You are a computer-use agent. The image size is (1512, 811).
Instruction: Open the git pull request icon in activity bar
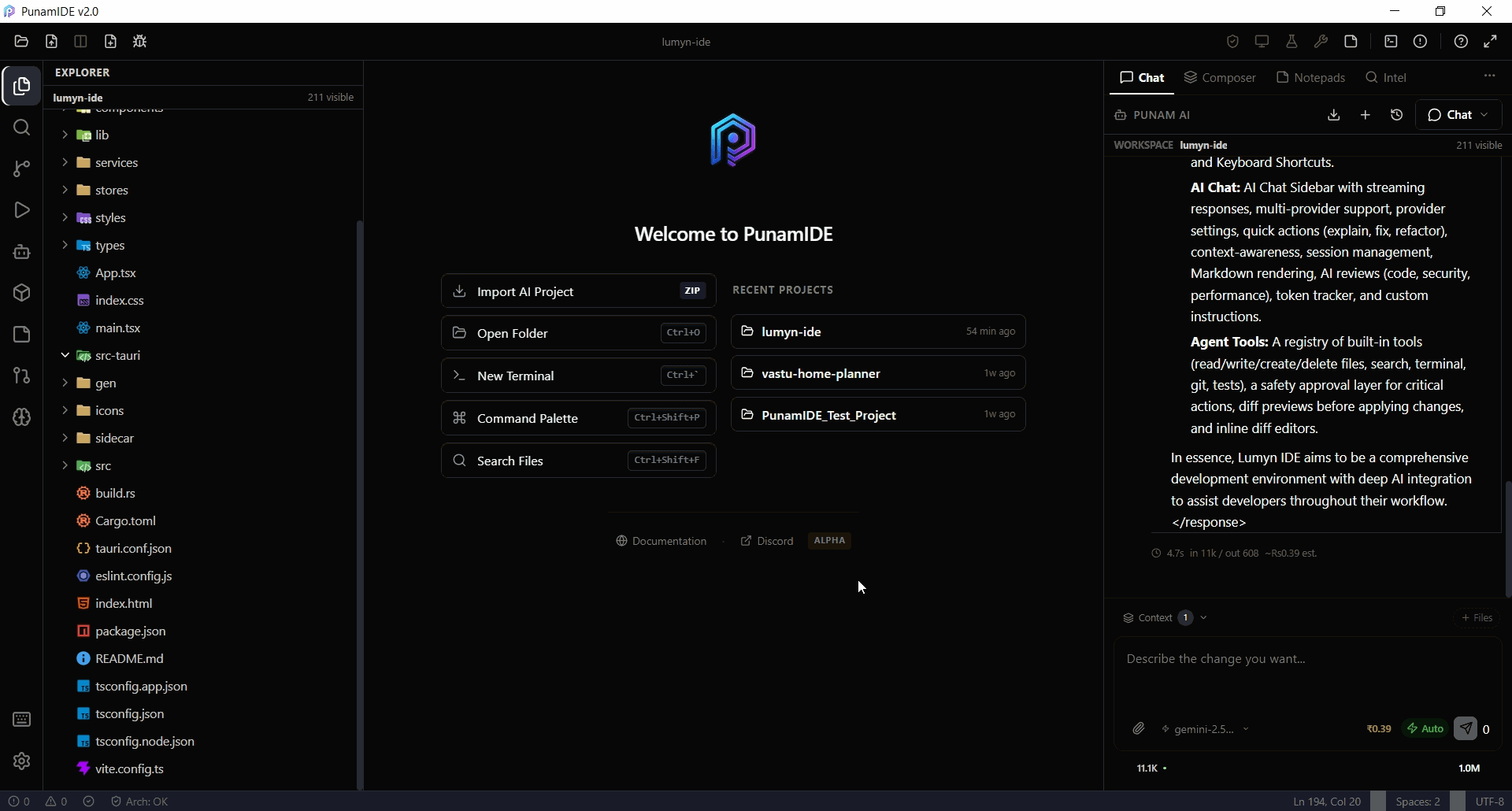tap(22, 376)
